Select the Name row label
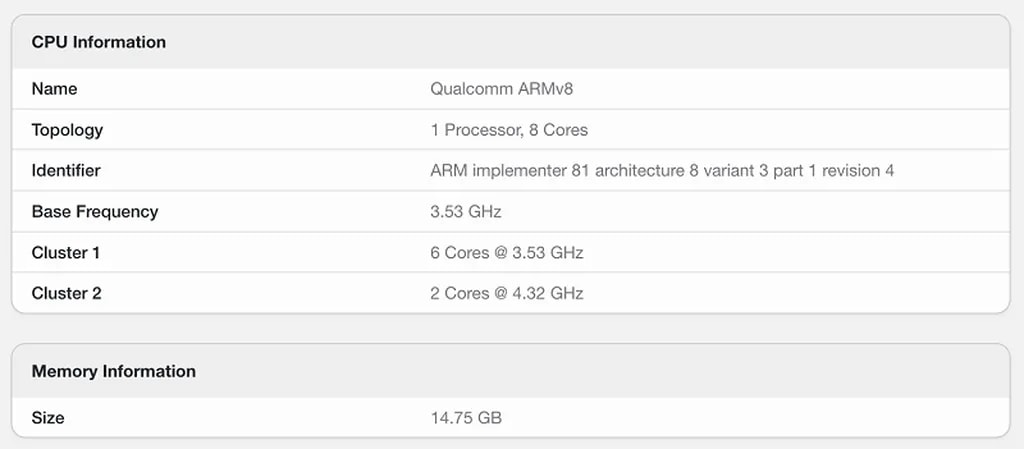 [54, 89]
